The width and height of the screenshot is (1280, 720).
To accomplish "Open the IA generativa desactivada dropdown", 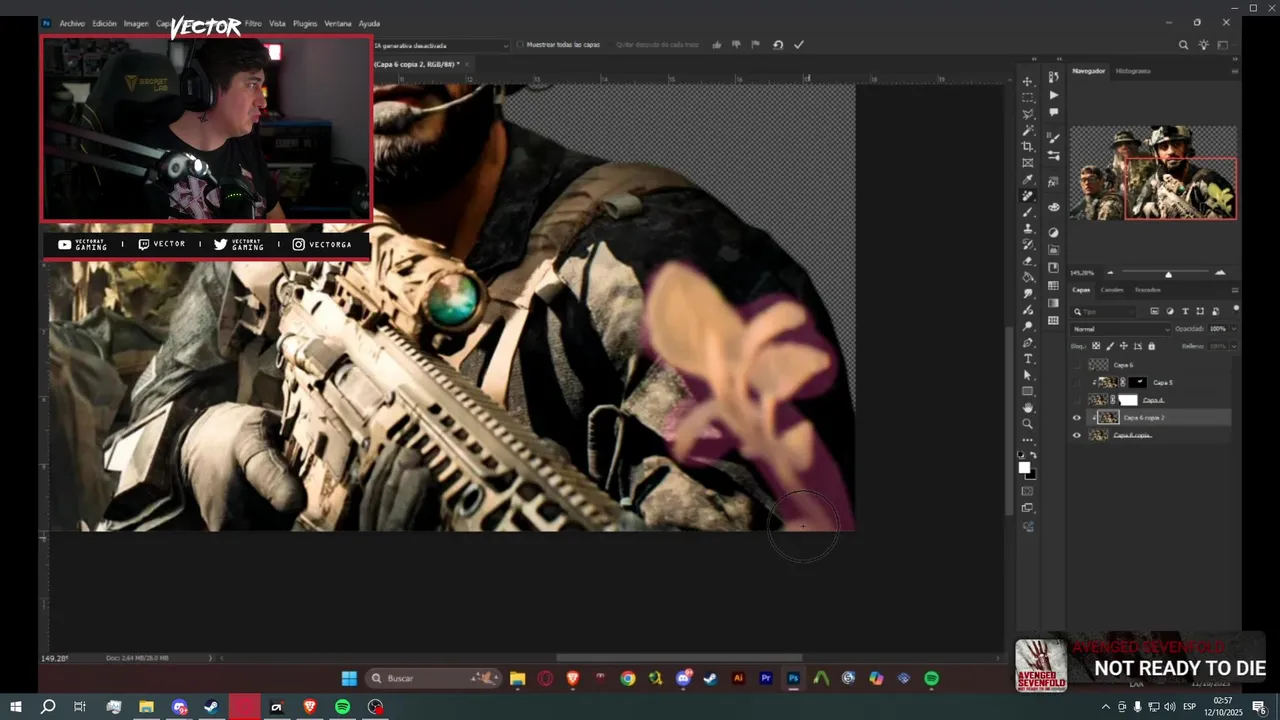I will pos(441,45).
